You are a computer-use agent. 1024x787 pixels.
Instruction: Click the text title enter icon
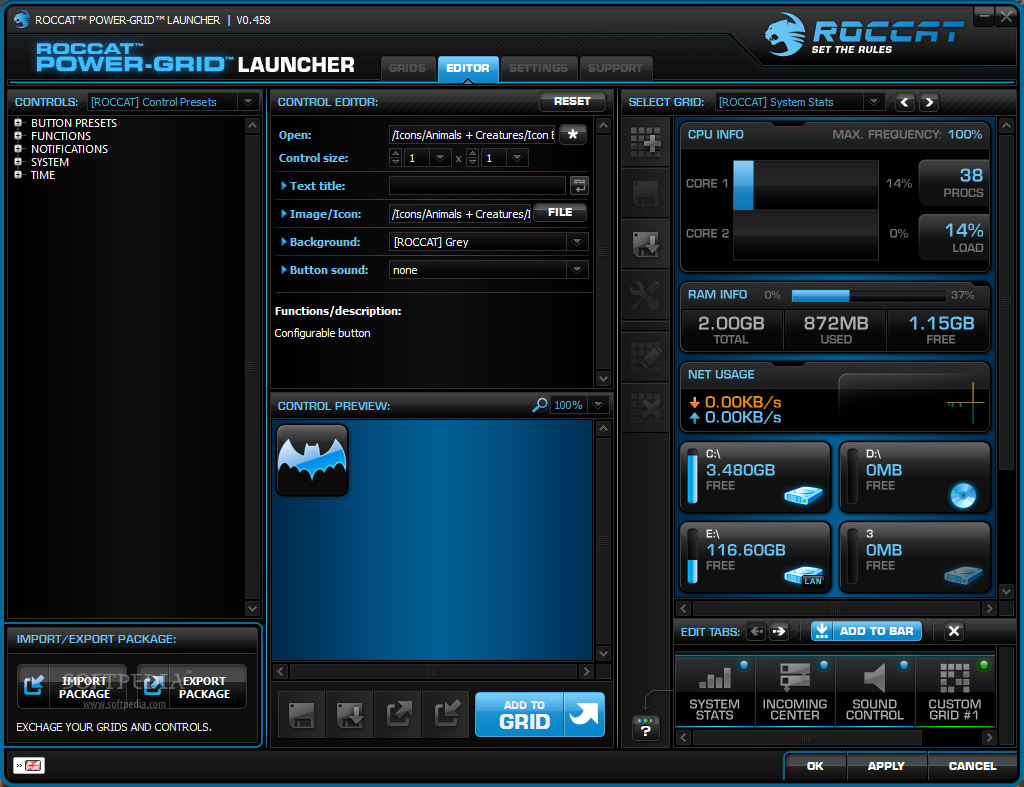pyautogui.click(x=579, y=185)
